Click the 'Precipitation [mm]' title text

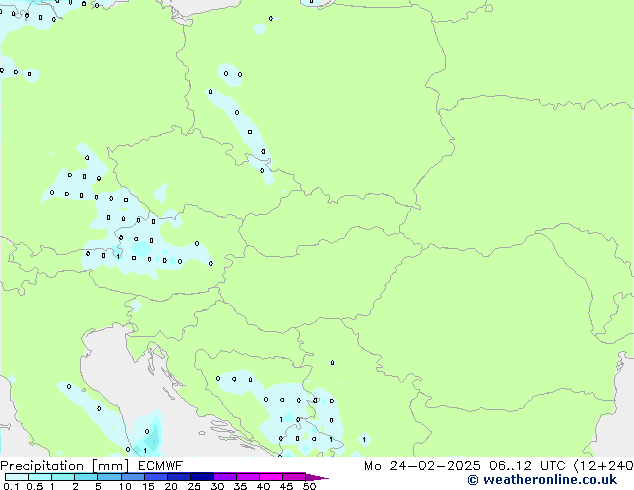pos(64,466)
